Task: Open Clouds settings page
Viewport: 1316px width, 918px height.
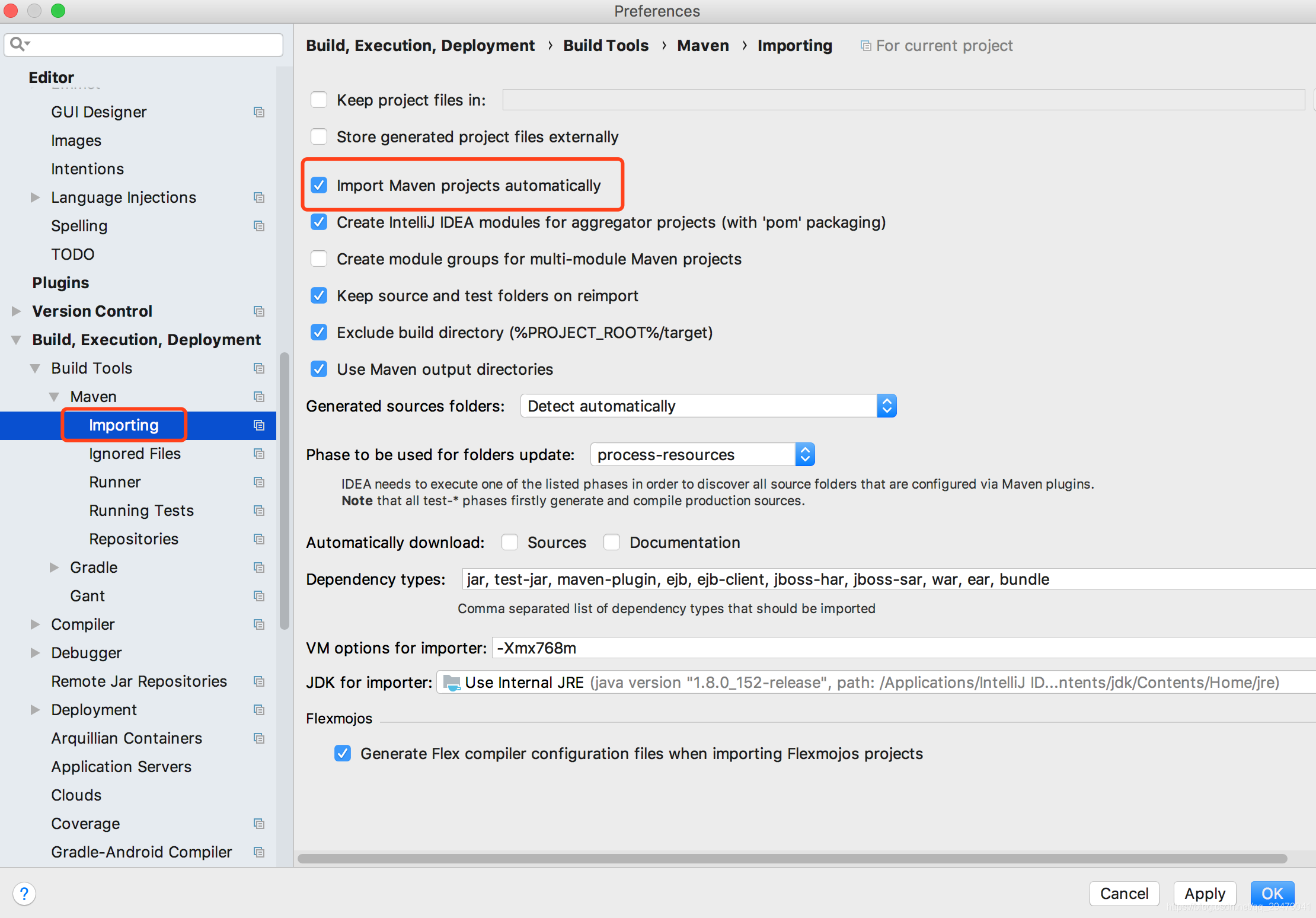Action: point(76,795)
